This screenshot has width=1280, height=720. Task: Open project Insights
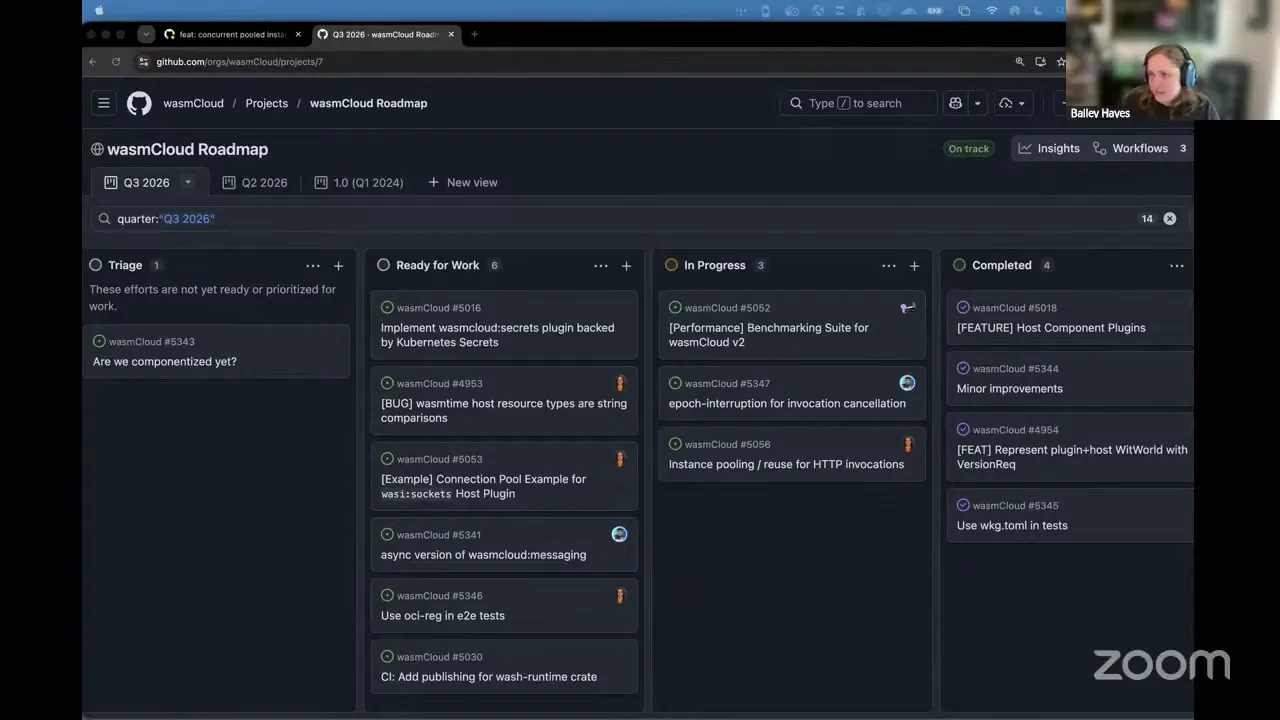(x=1049, y=148)
